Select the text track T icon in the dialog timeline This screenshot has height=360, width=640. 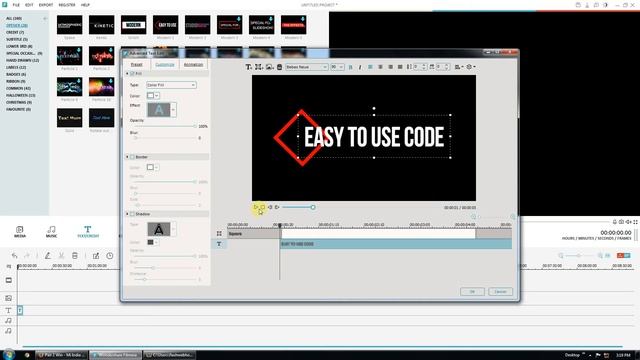tap(219, 244)
